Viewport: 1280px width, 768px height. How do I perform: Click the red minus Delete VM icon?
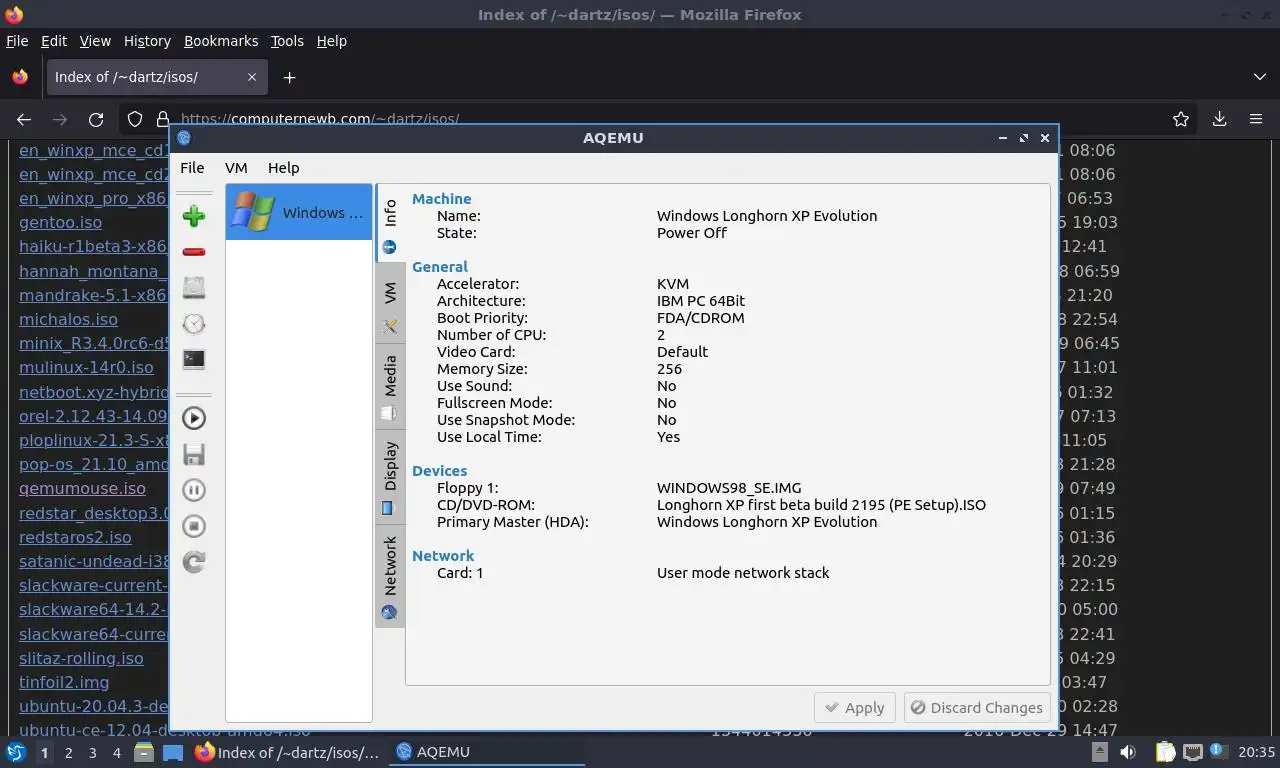(x=194, y=252)
